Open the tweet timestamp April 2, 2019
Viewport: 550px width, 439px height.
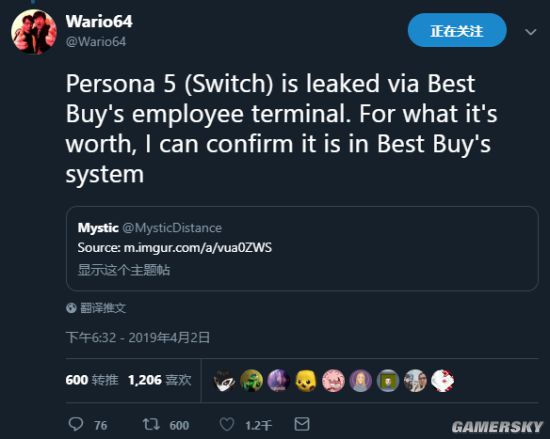(138, 338)
